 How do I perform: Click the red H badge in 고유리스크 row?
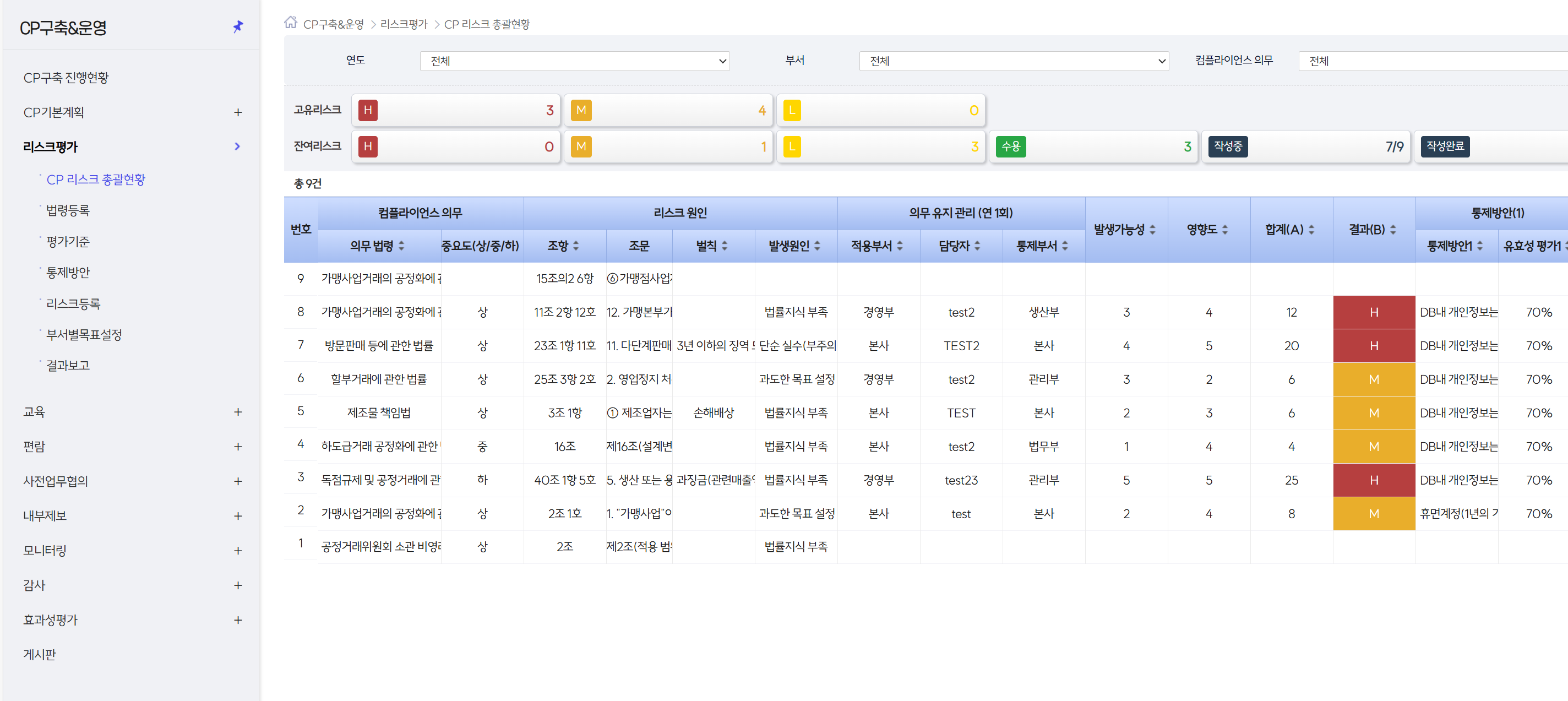368,110
